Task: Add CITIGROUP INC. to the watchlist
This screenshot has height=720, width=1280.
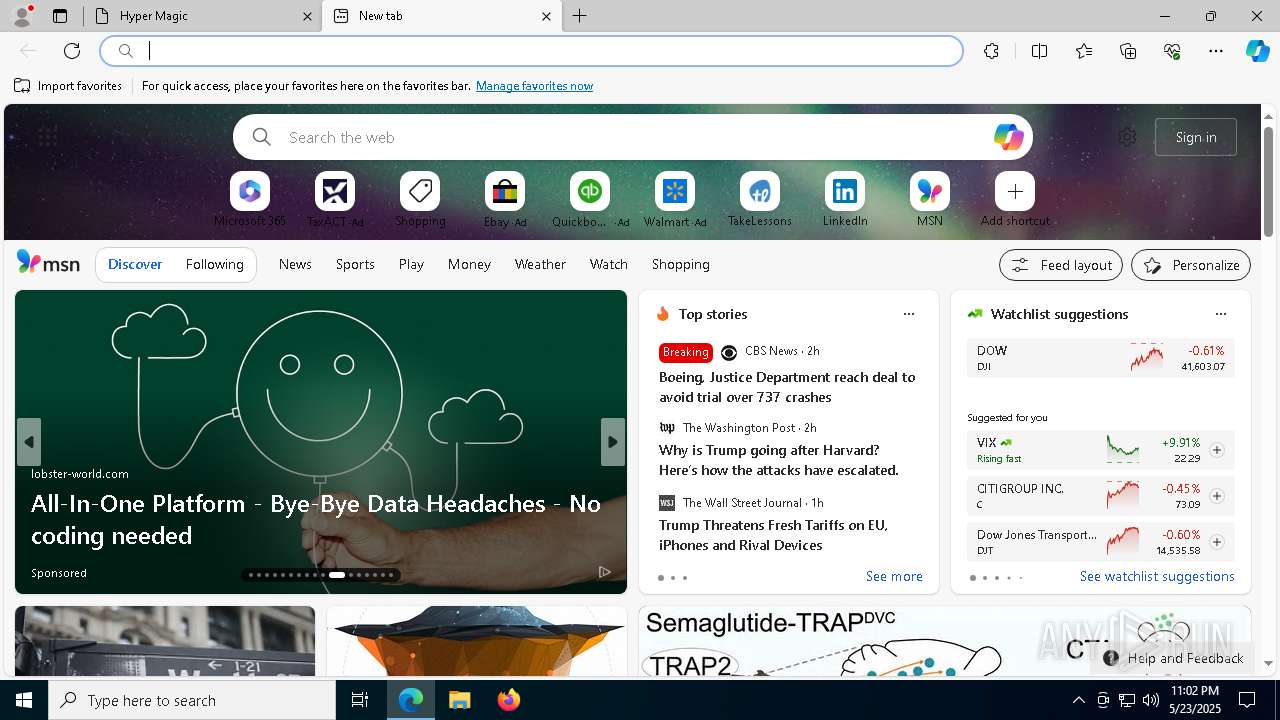Action: [1217, 496]
